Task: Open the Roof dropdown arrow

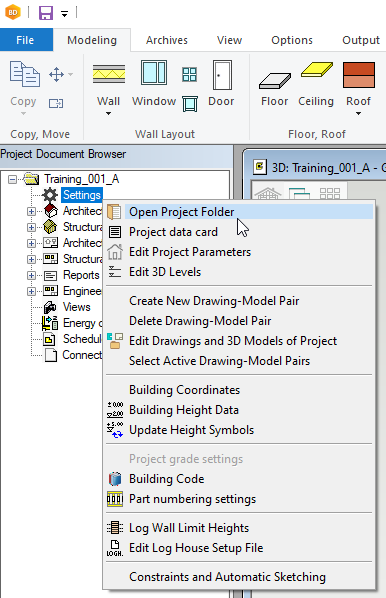Action: (358, 113)
